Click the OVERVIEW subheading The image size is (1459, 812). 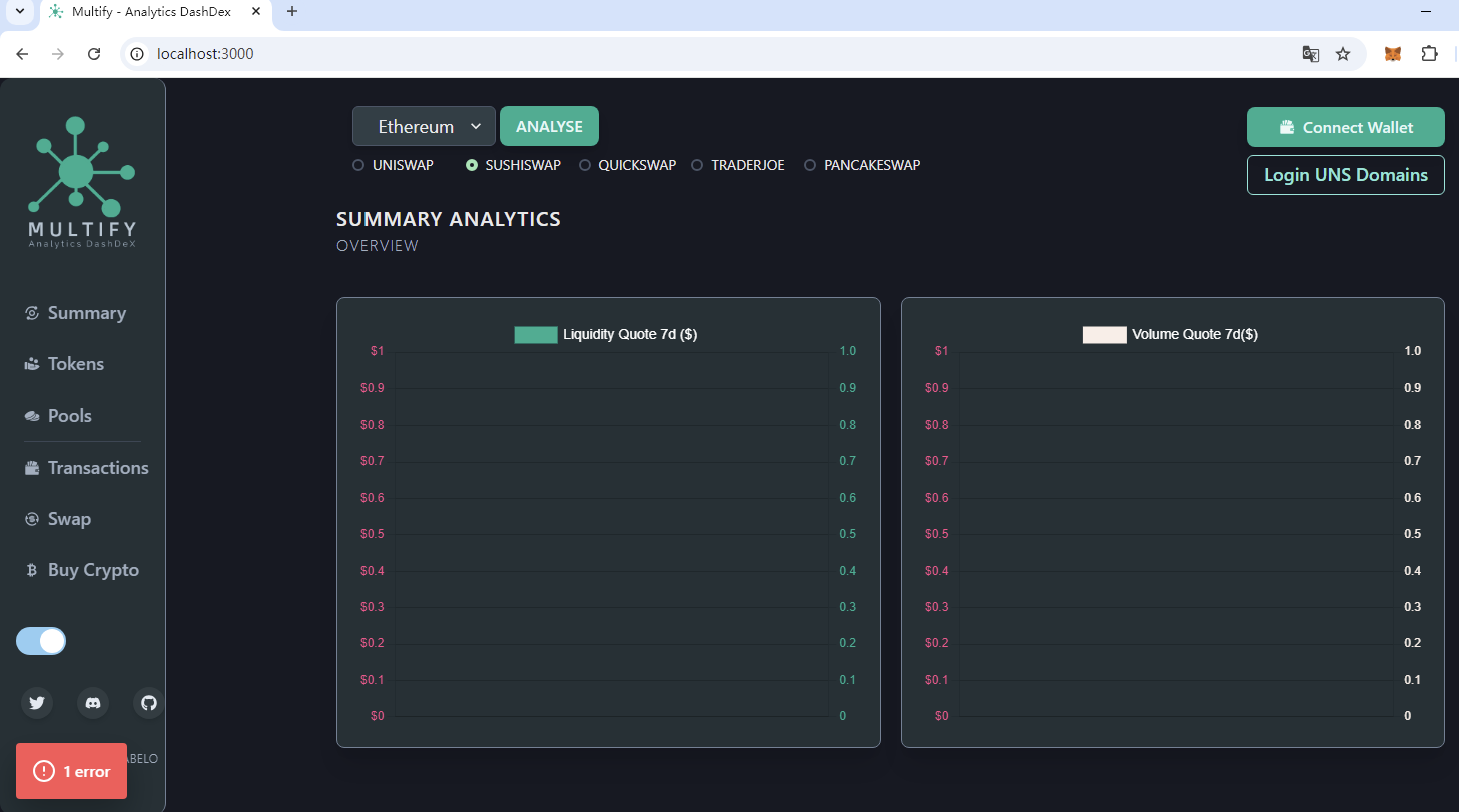377,246
